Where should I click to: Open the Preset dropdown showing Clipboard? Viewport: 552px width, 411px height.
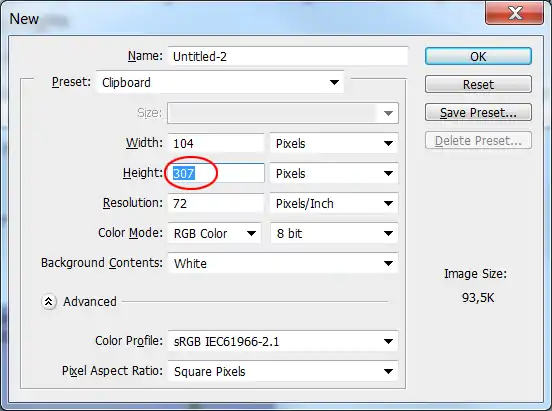tap(220, 82)
